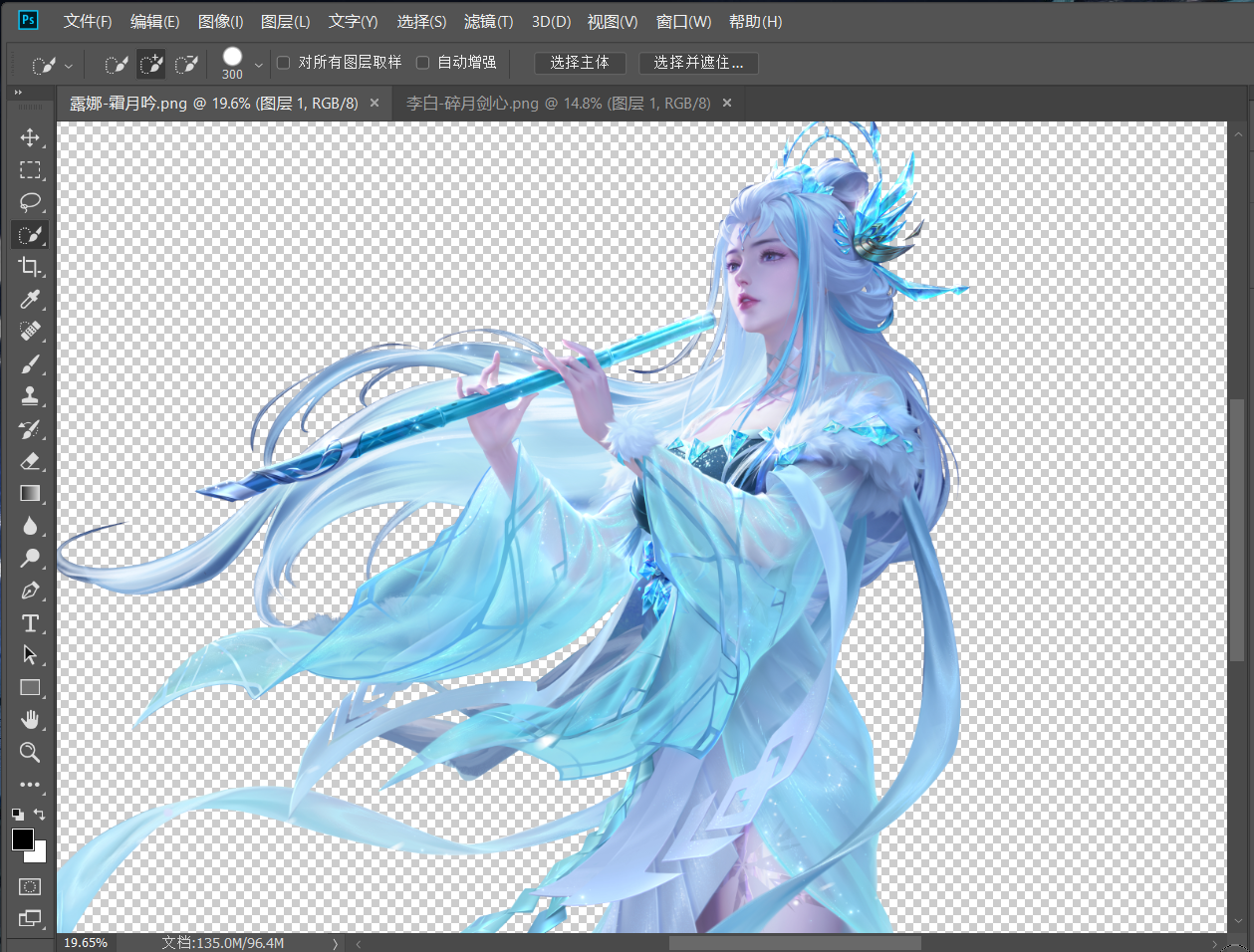Open the 窗口(W) menu
Viewport: 1254px width, 952px height.
pyautogui.click(x=683, y=21)
